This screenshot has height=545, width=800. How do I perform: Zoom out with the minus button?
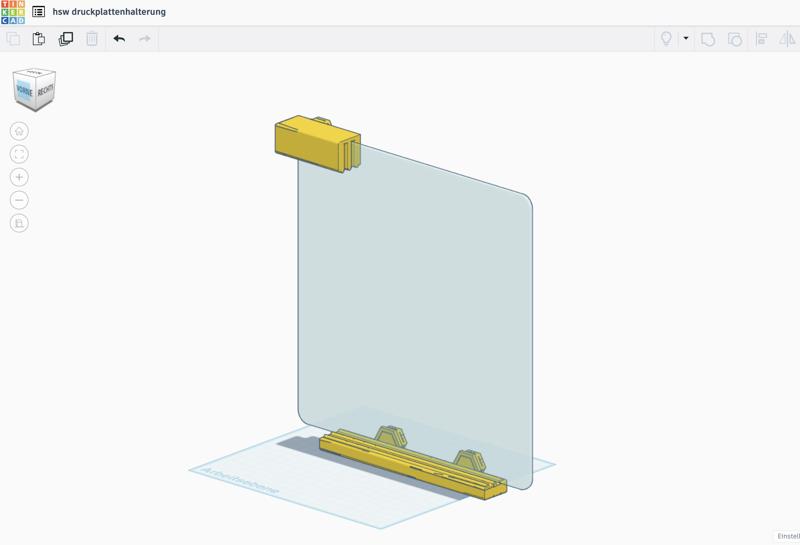point(19,200)
